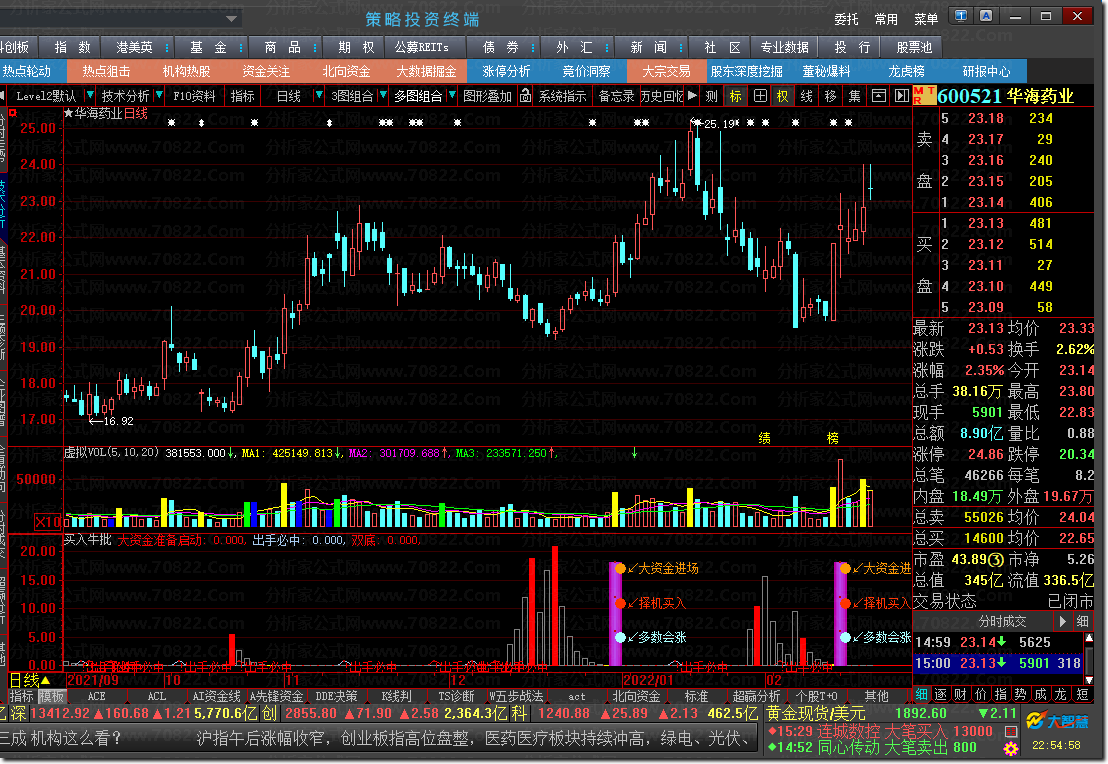The width and height of the screenshot is (1108, 764).
Task: Select the 公募REITs tab
Action: pos(421,47)
